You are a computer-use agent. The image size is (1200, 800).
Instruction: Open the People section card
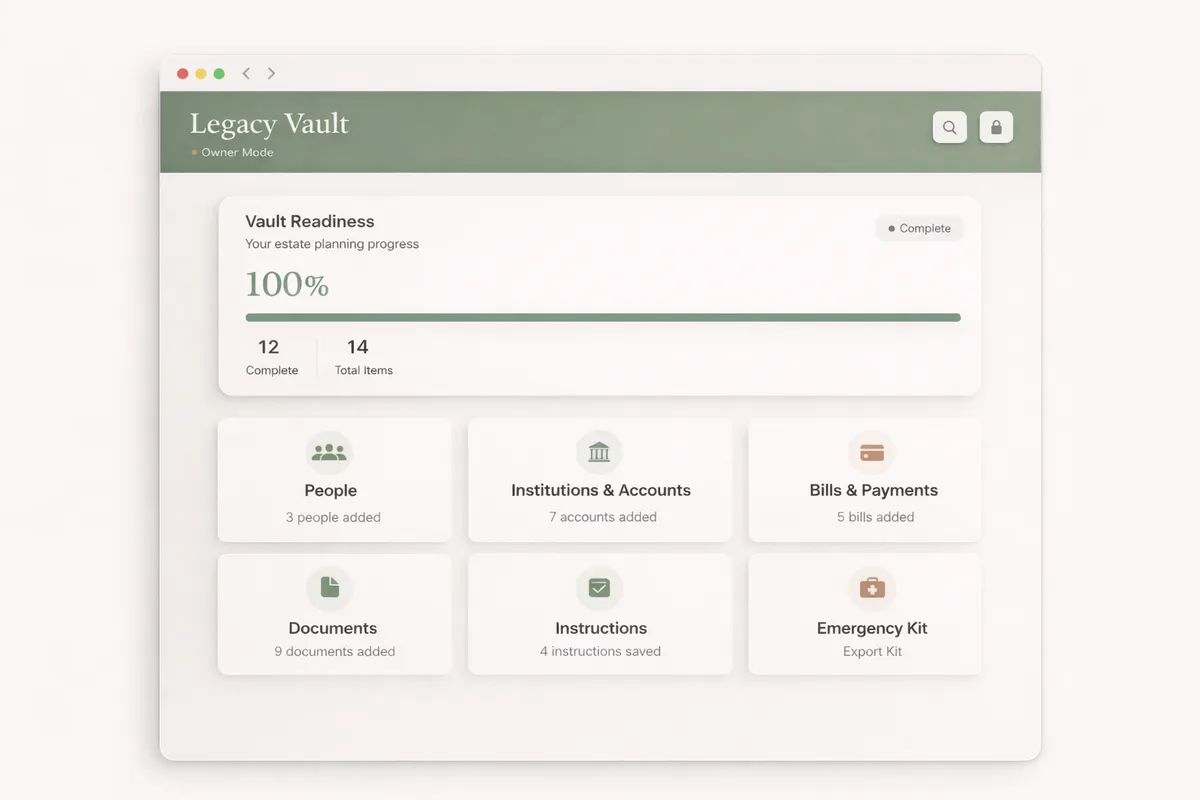tap(334, 480)
